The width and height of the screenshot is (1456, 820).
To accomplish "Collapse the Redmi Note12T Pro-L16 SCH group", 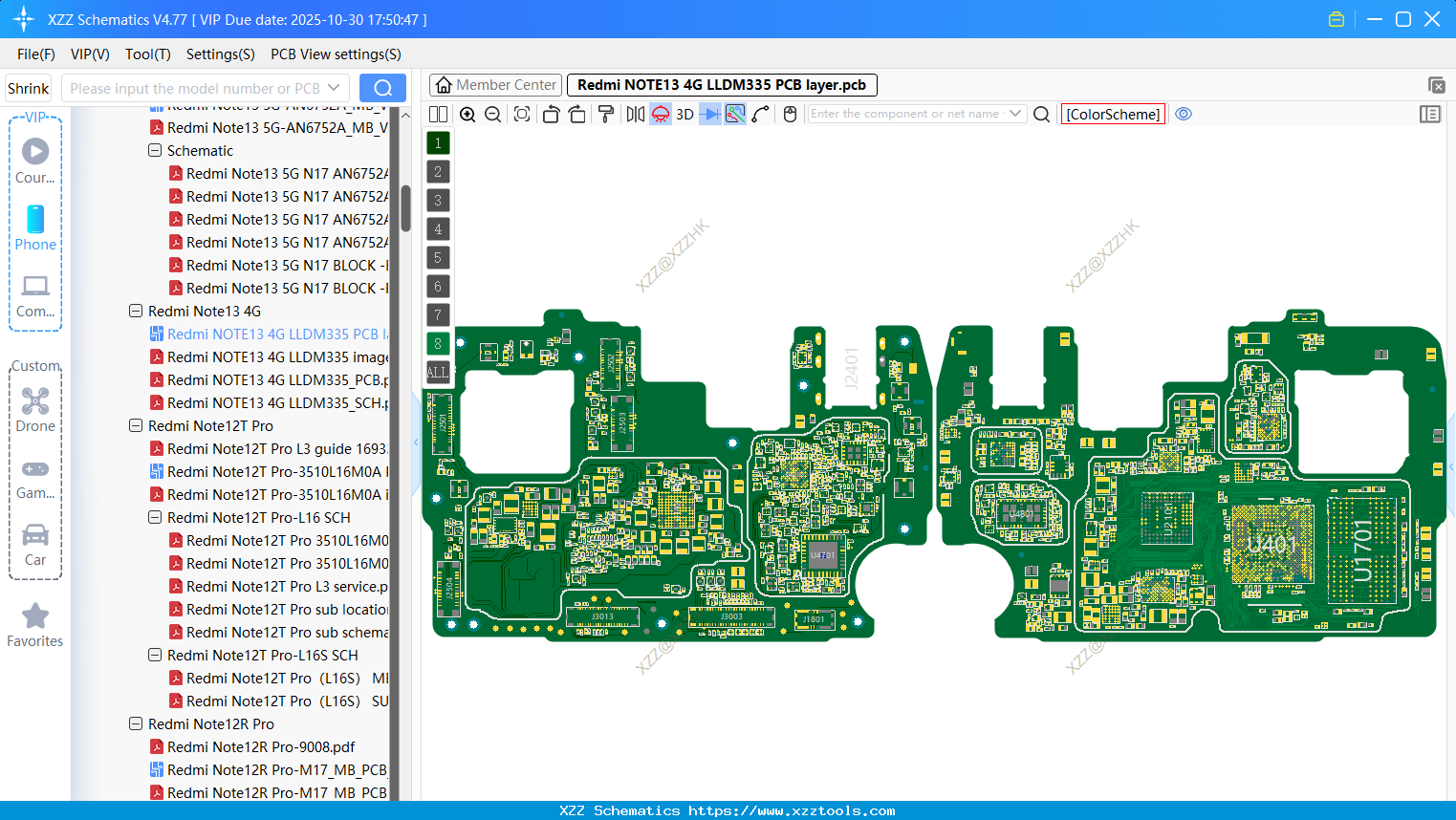I will click(x=154, y=517).
